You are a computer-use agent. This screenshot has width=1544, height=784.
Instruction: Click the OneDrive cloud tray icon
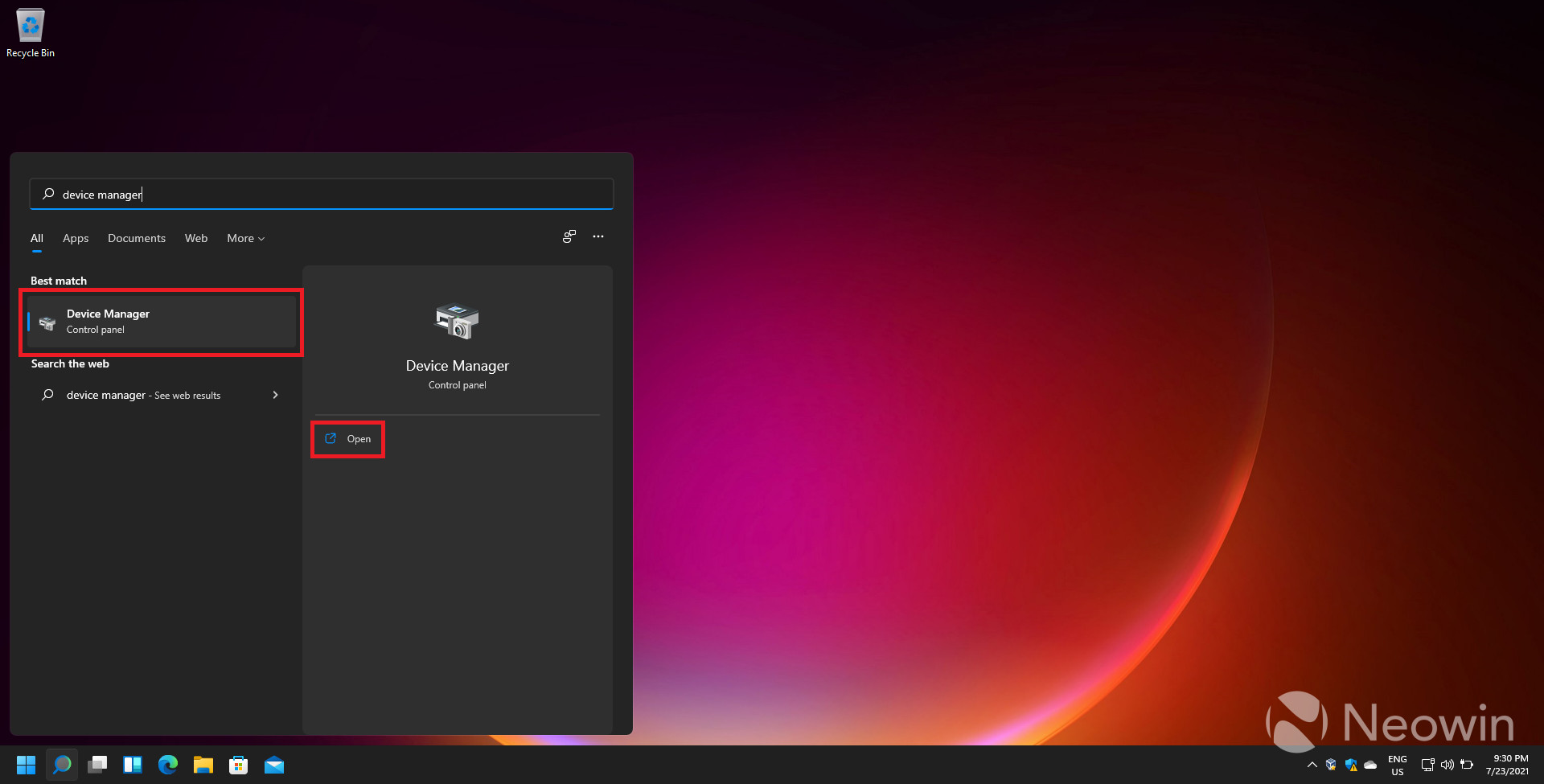pyautogui.click(x=1370, y=765)
